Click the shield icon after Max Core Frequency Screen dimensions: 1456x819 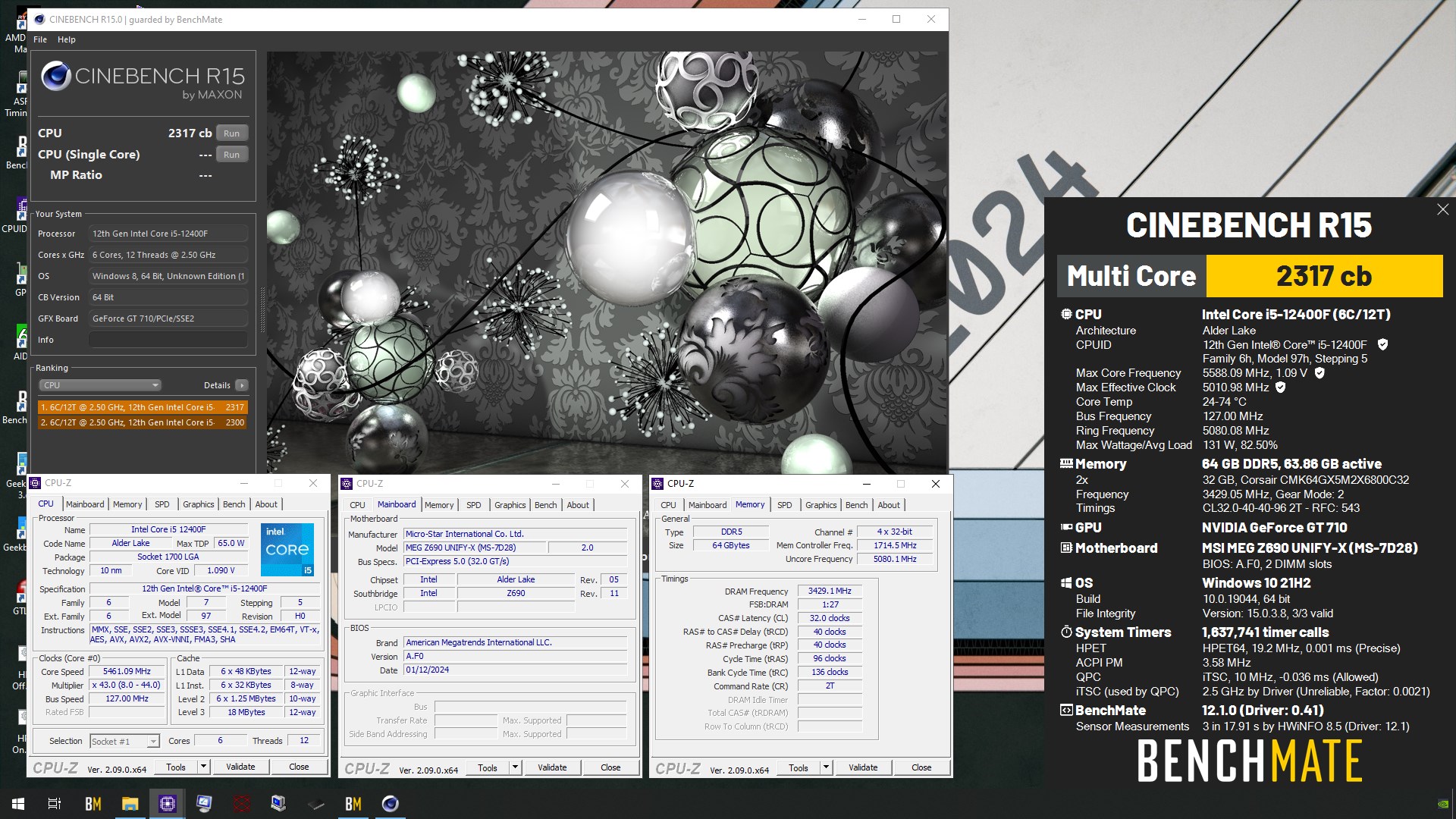1319,373
